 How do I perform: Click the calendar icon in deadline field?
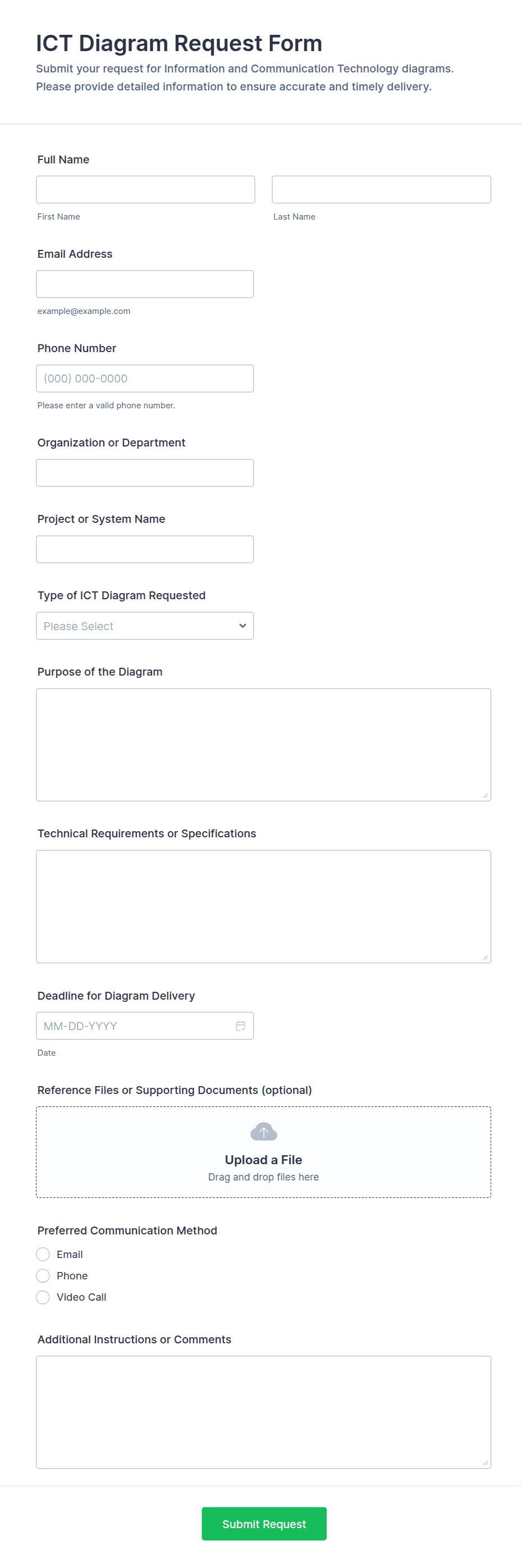(240, 1025)
